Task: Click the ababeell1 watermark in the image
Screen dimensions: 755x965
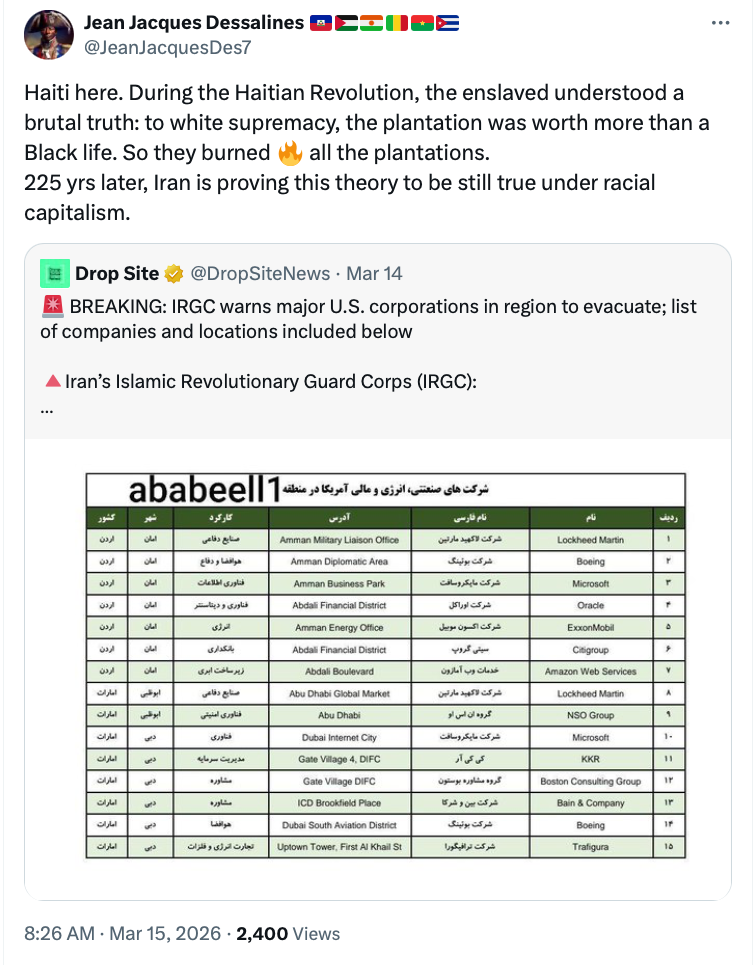Action: tap(203, 489)
